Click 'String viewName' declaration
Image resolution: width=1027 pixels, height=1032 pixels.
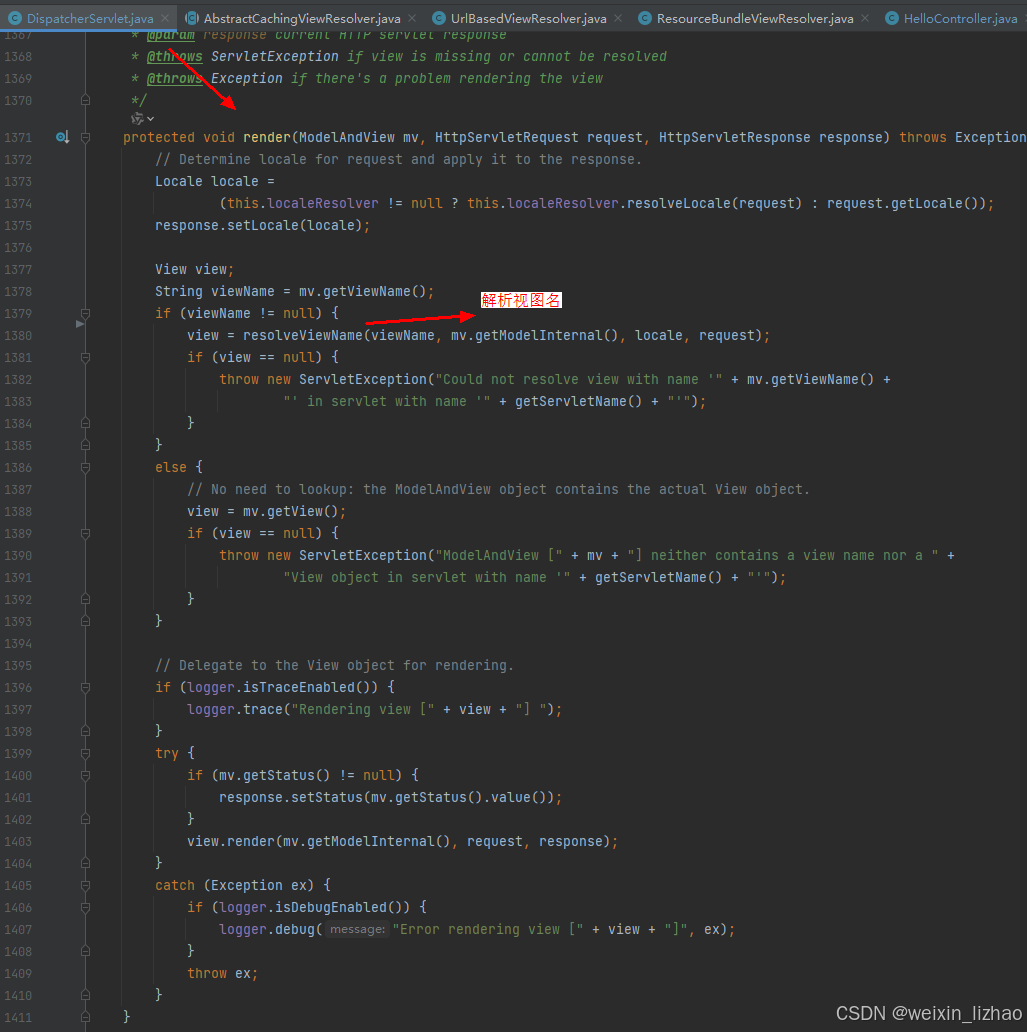215,292
